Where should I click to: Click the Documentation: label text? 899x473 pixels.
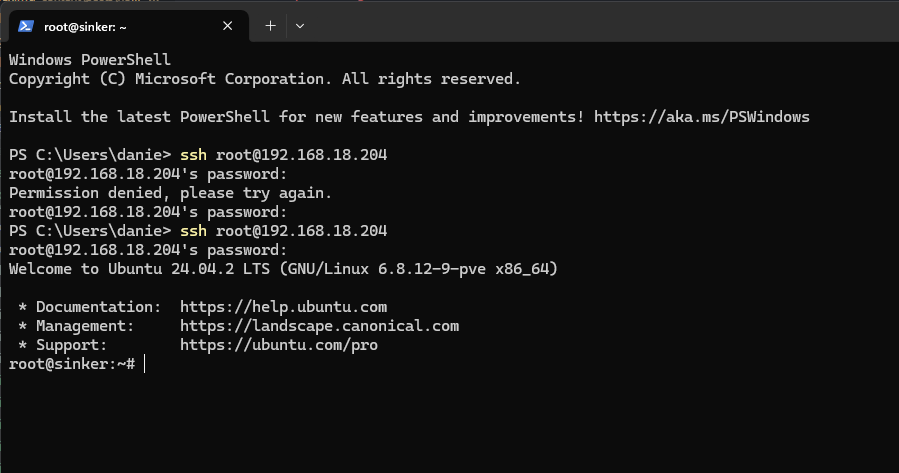99,307
